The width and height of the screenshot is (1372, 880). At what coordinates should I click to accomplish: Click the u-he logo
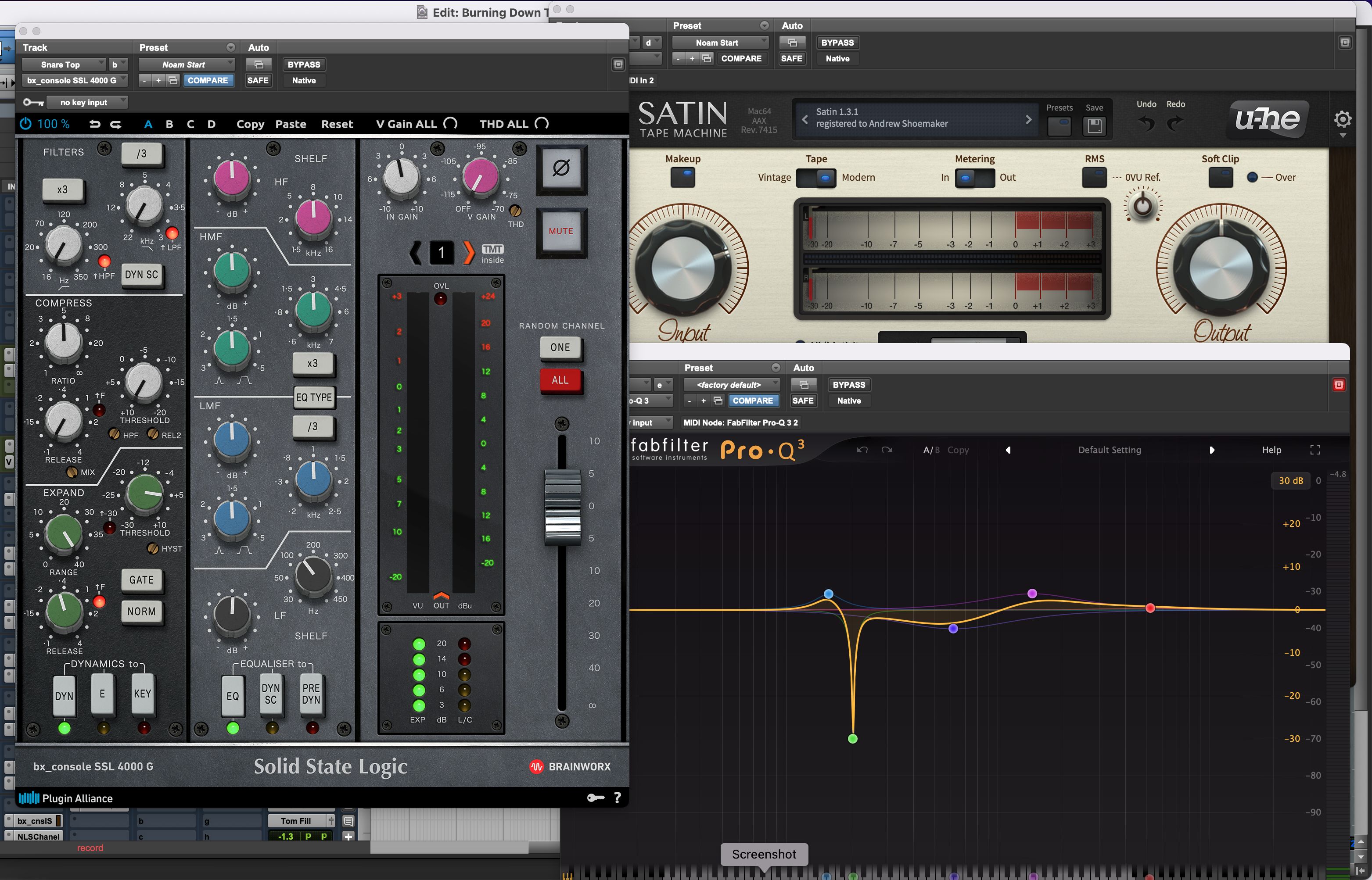[x=1268, y=119]
